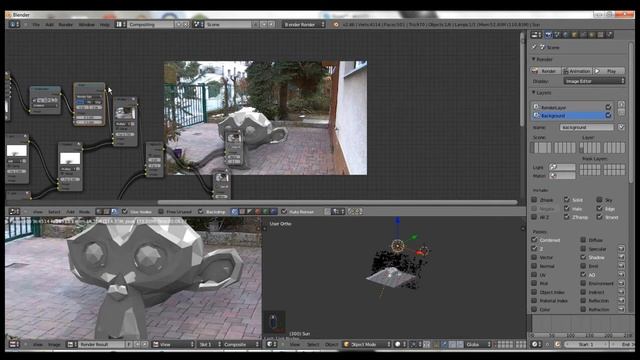Toggle the Free Unused checkbox
Image resolution: width=640 pixels, height=360 pixels.
(161, 211)
